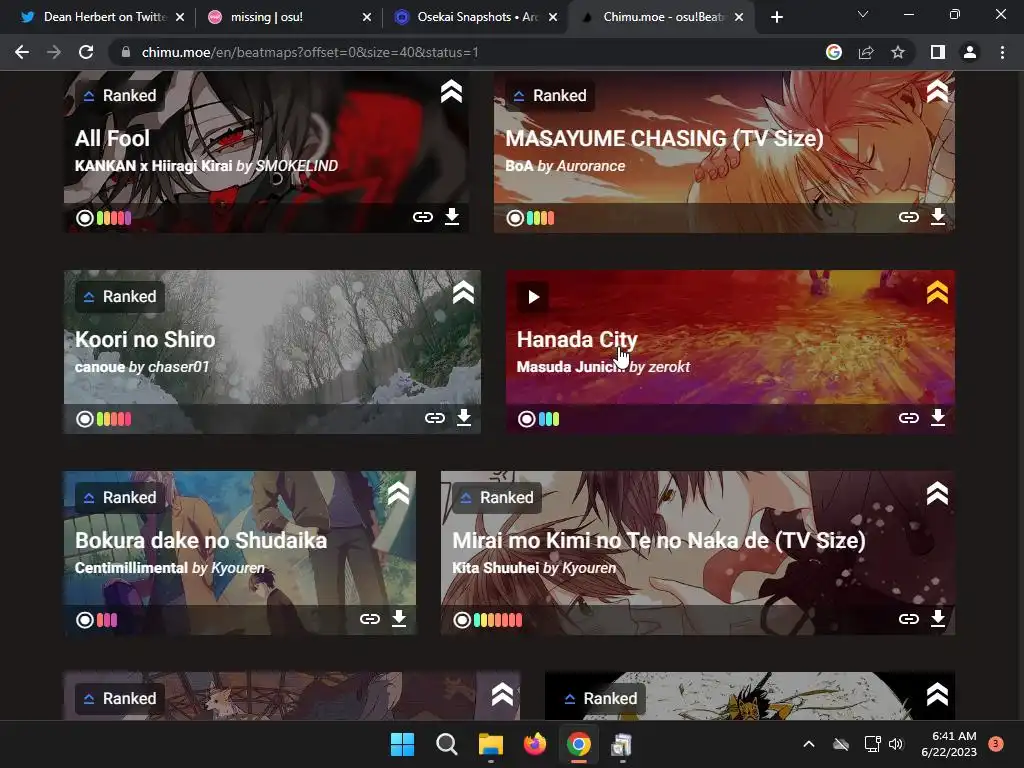Toggle the browser side panel
Viewport: 1024px width, 768px height.
coord(938,52)
